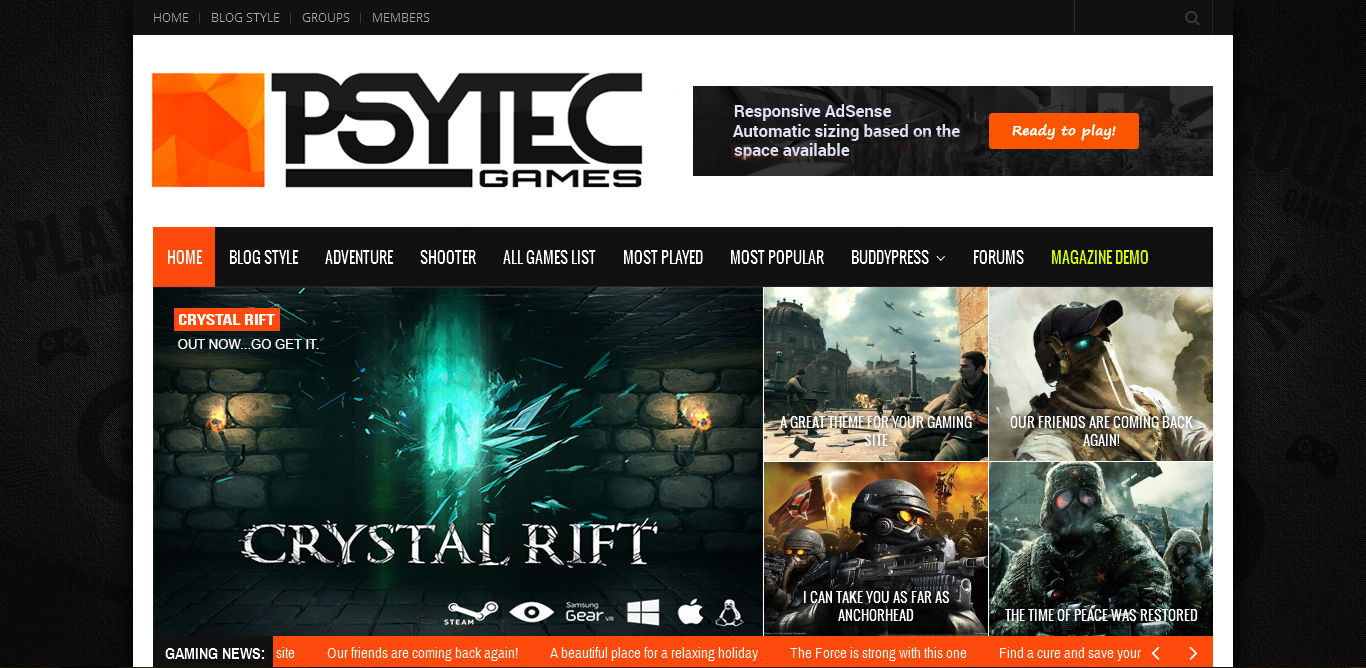Click ticker item 'The Force is strong with this one'

coord(878,653)
